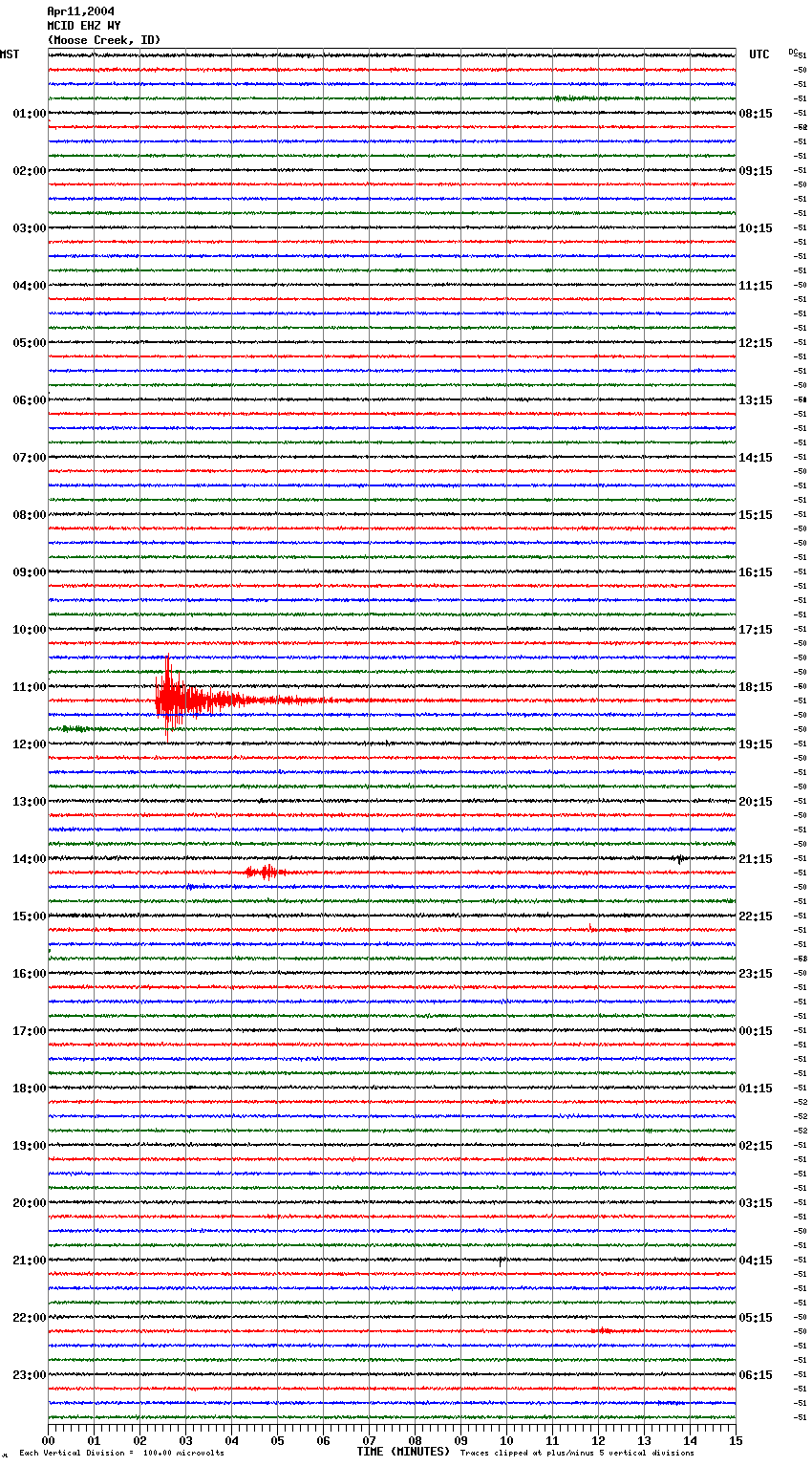Click the 13:15 UTC time label

click(756, 400)
